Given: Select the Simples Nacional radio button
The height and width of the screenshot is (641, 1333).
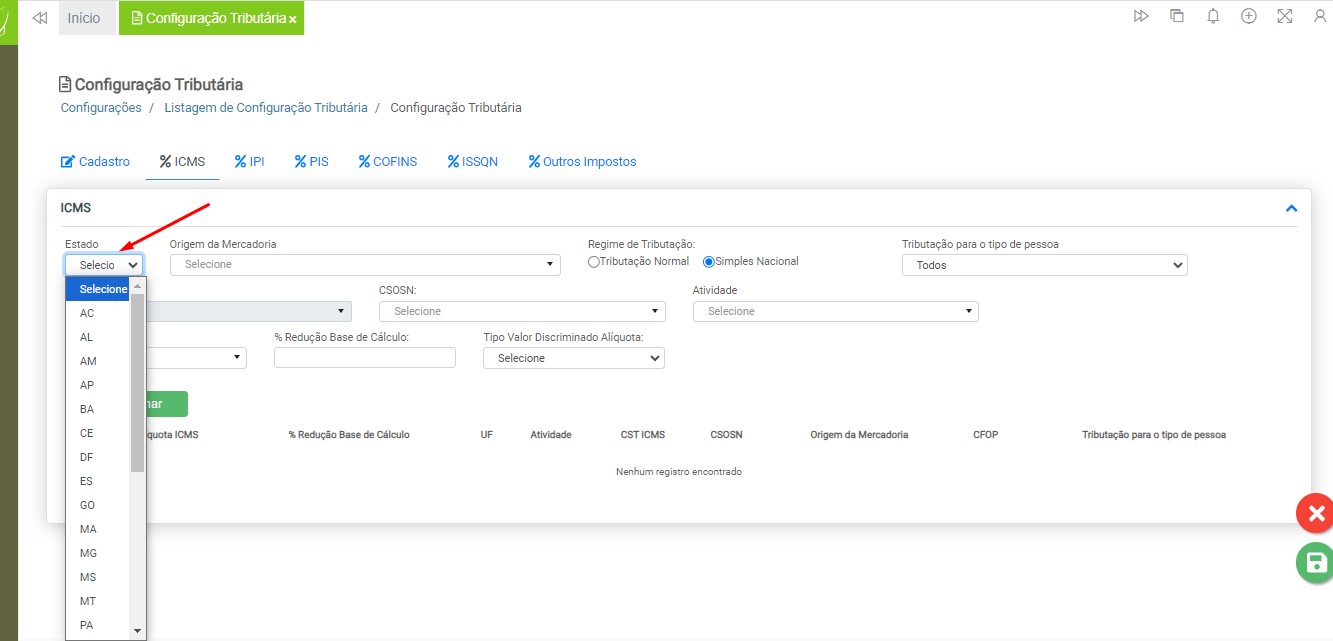Looking at the screenshot, I should [x=709, y=262].
